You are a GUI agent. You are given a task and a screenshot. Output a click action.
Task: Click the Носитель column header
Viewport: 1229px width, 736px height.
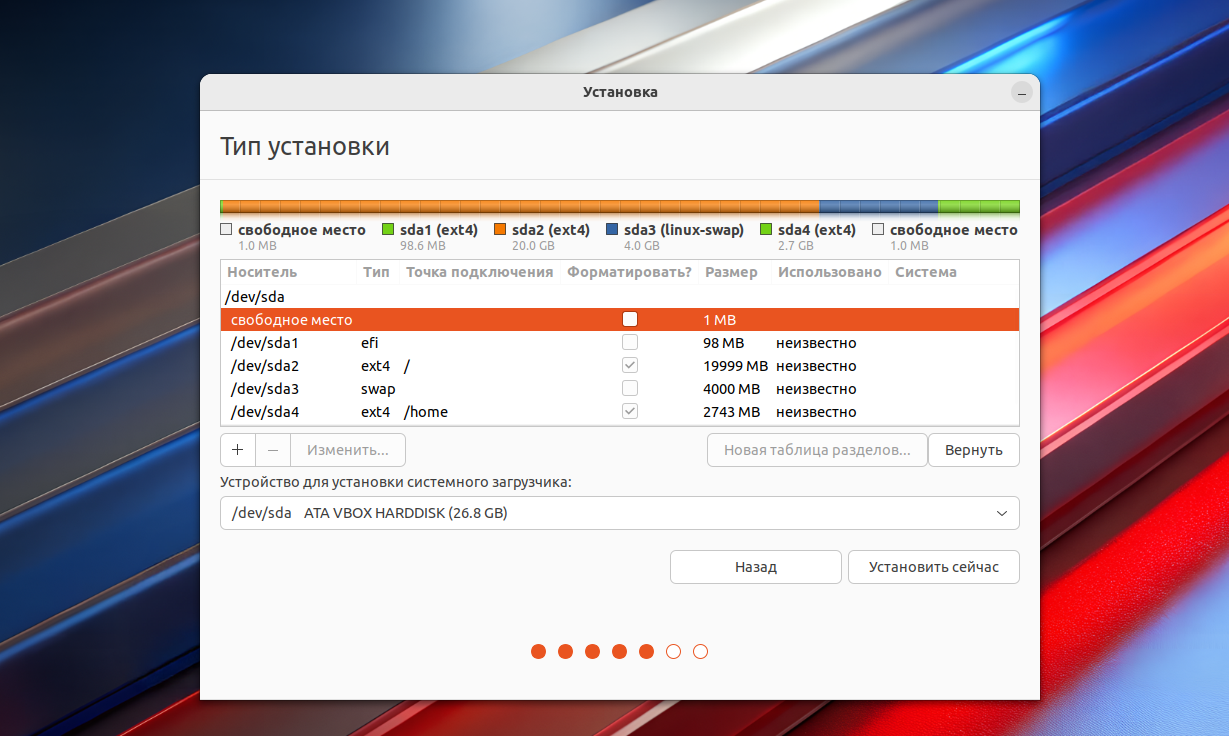point(262,272)
